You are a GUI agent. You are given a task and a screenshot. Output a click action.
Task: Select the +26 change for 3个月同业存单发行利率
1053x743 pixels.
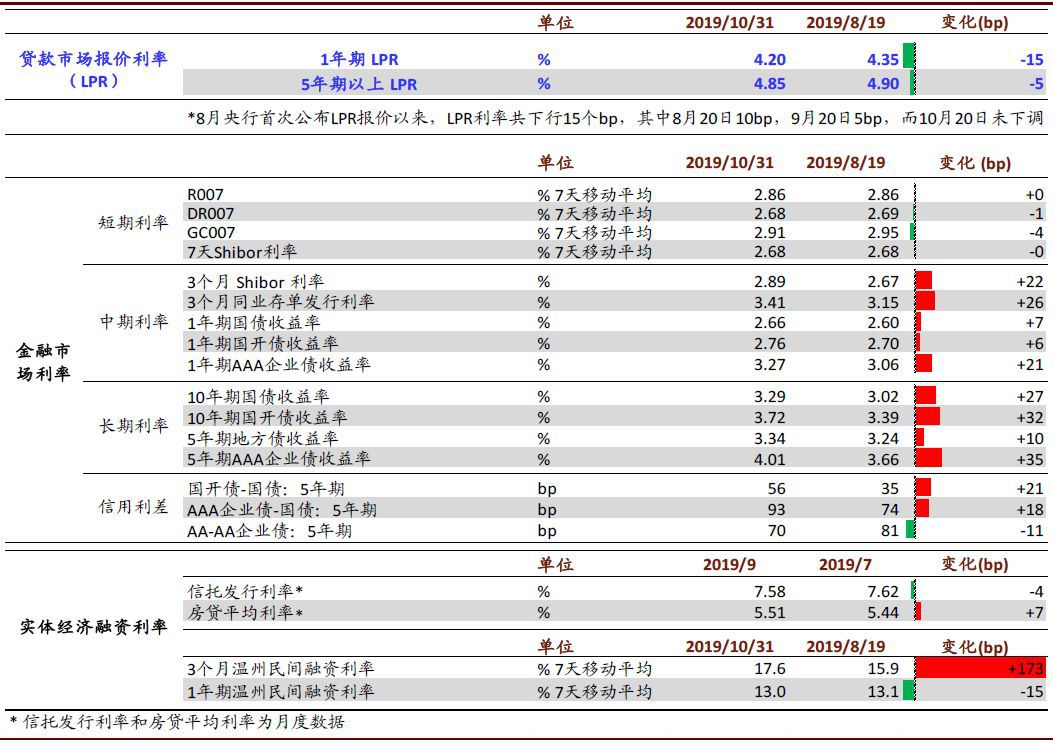point(1030,302)
